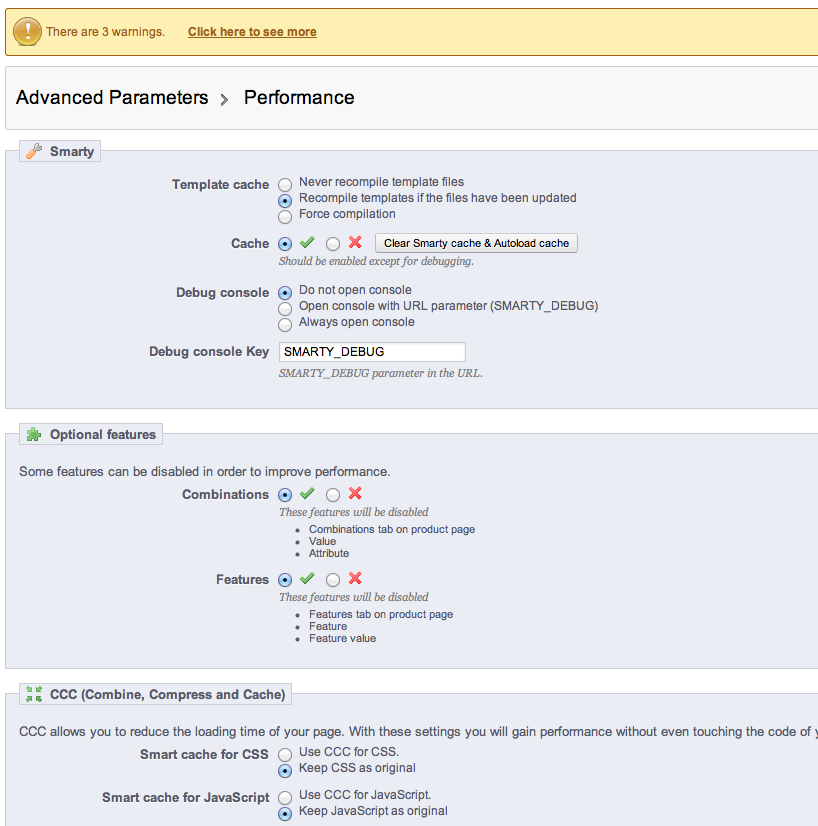Select Always open console
This screenshot has width=818, height=826.
point(285,325)
